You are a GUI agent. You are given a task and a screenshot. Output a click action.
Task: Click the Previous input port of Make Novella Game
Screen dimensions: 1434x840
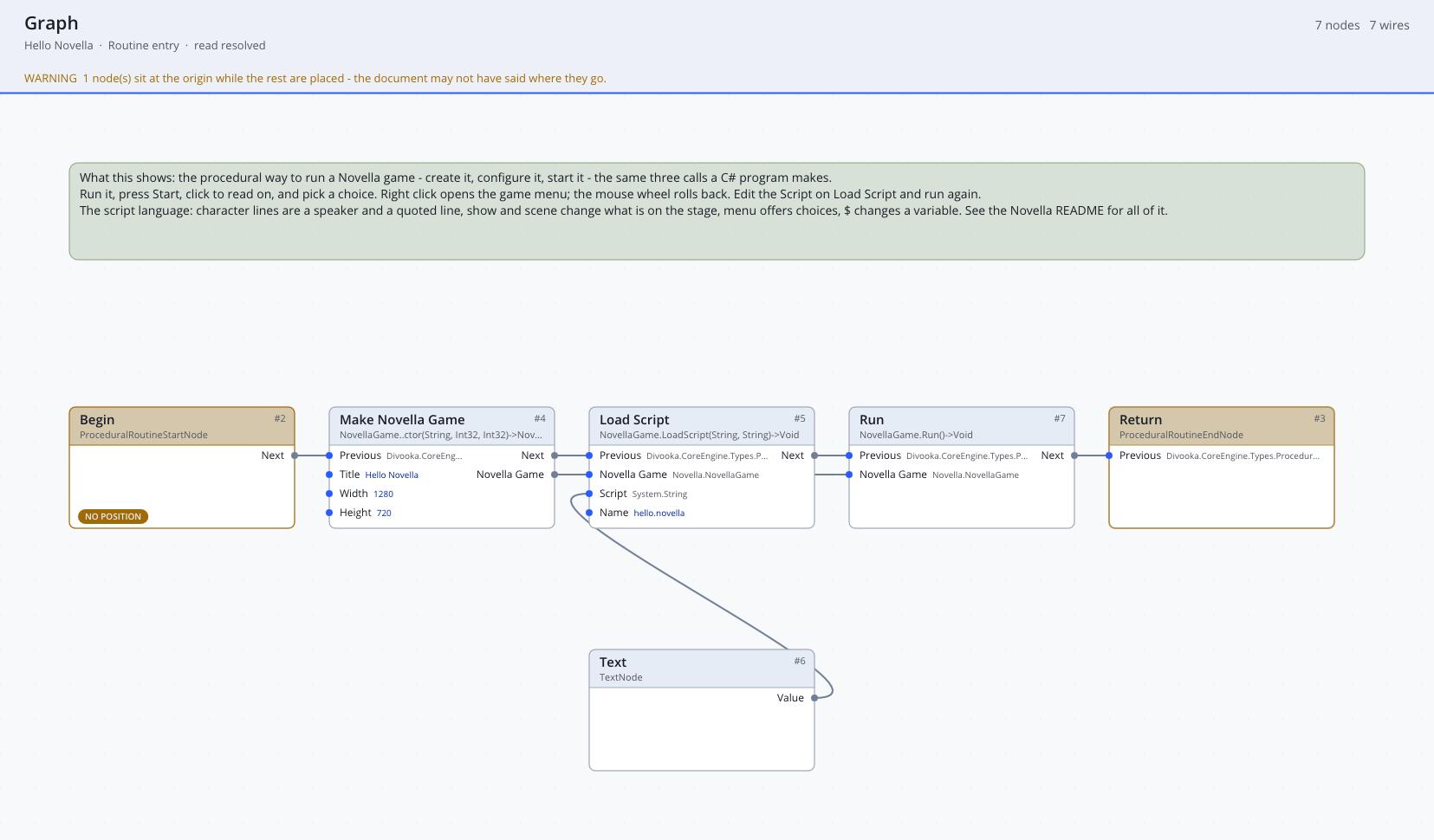[329, 456]
